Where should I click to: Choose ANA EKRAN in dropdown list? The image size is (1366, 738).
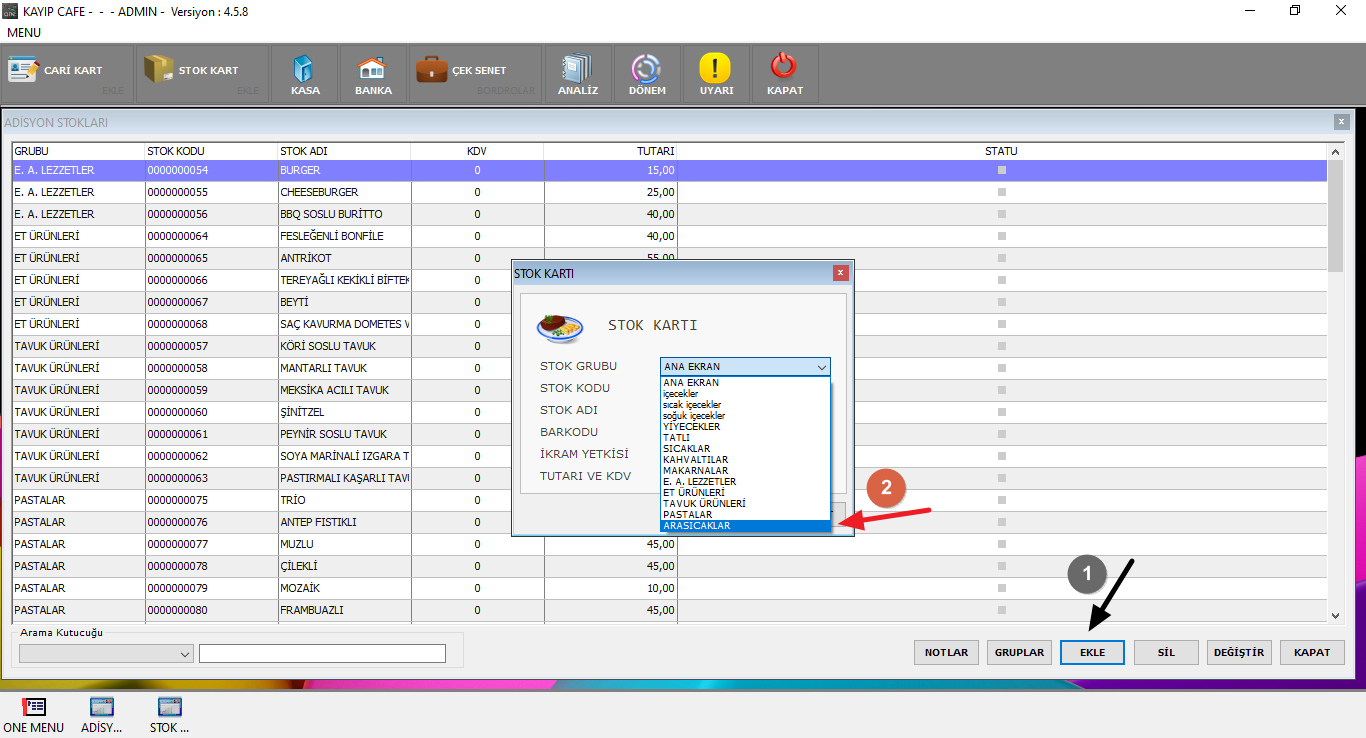coord(745,383)
